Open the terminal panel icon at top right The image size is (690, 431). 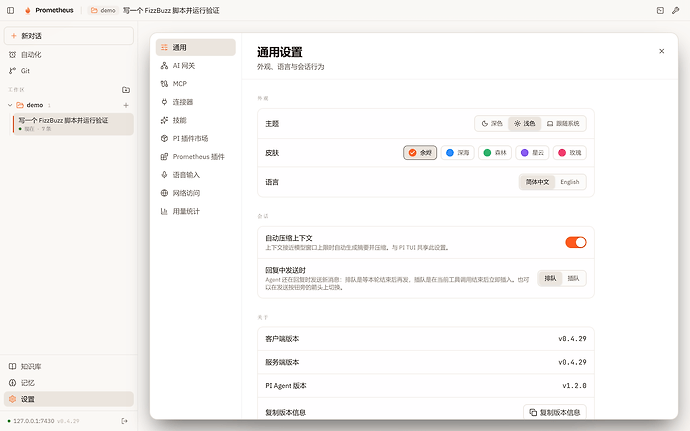coord(660,10)
